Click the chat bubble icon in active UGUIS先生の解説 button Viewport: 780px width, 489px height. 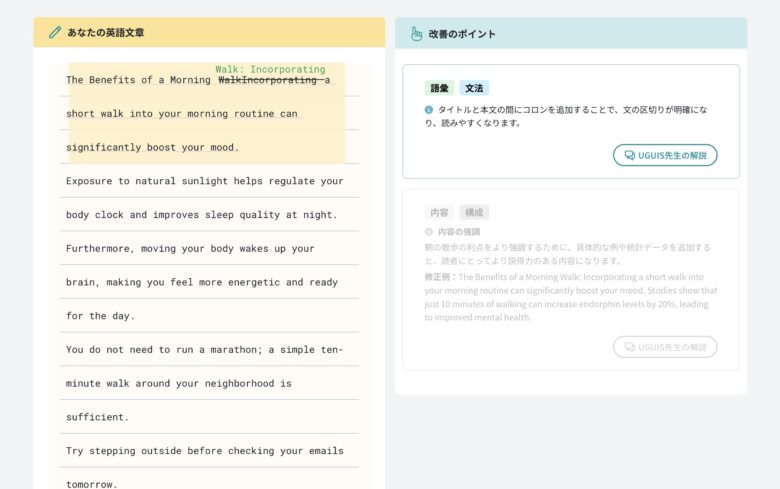[629, 155]
